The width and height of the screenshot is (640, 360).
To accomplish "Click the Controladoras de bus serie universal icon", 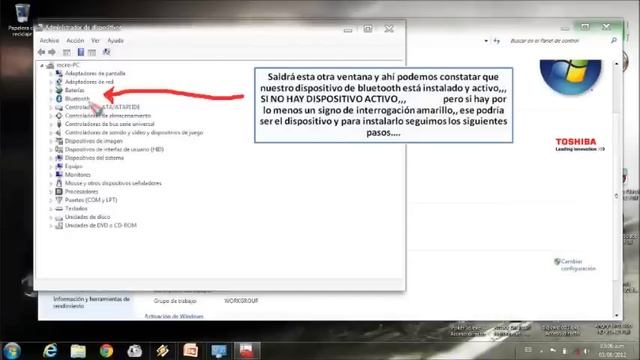I will [59, 124].
